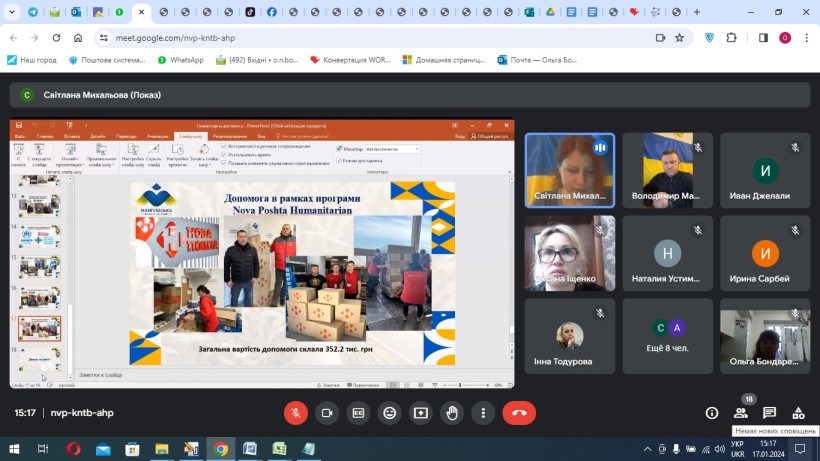Screen dimensions: 820x461
Task: Reload the Meet page
Action: pyautogui.click(x=56, y=38)
